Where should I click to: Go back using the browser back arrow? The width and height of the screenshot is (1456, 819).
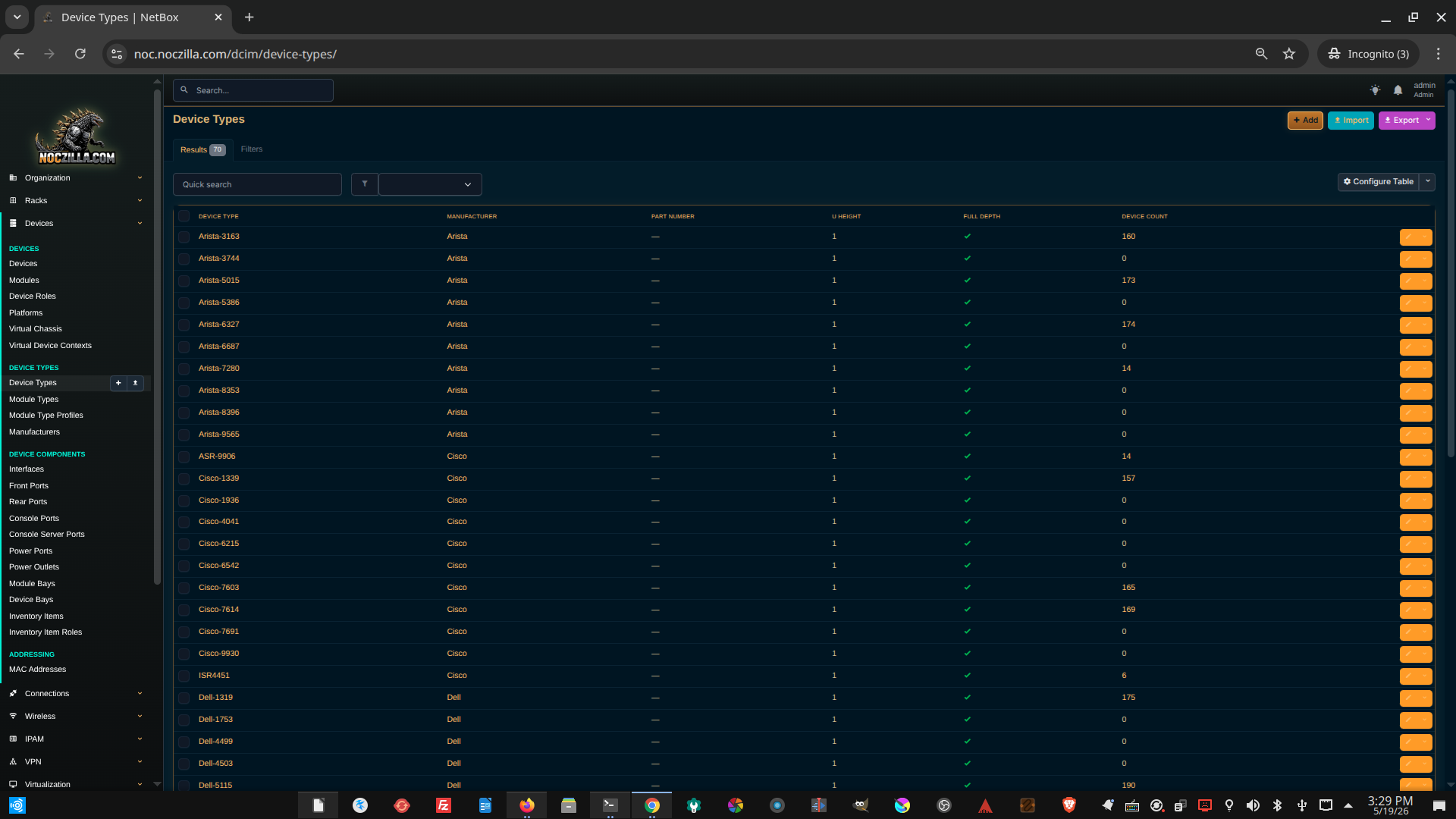19,54
